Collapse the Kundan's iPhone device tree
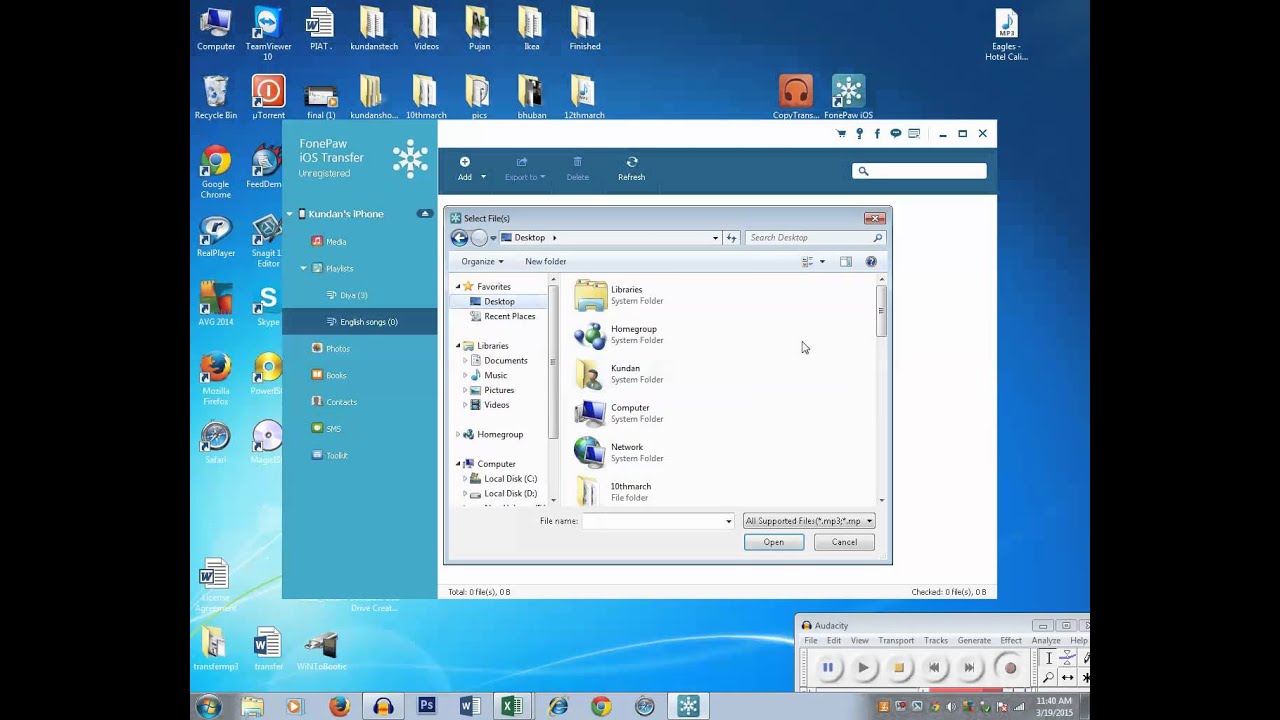 (x=290, y=214)
